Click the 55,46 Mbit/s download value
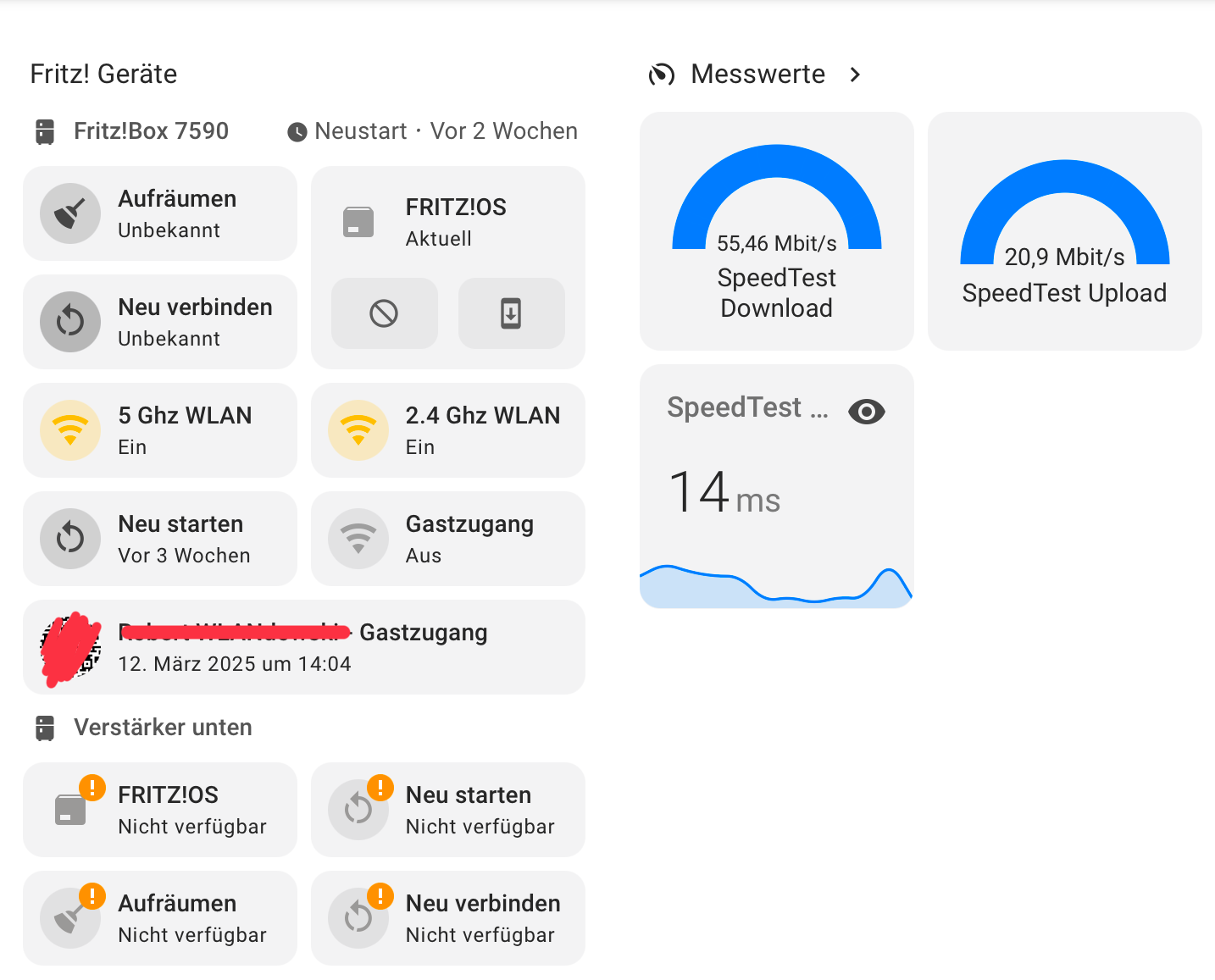1215x980 pixels. coord(777,244)
